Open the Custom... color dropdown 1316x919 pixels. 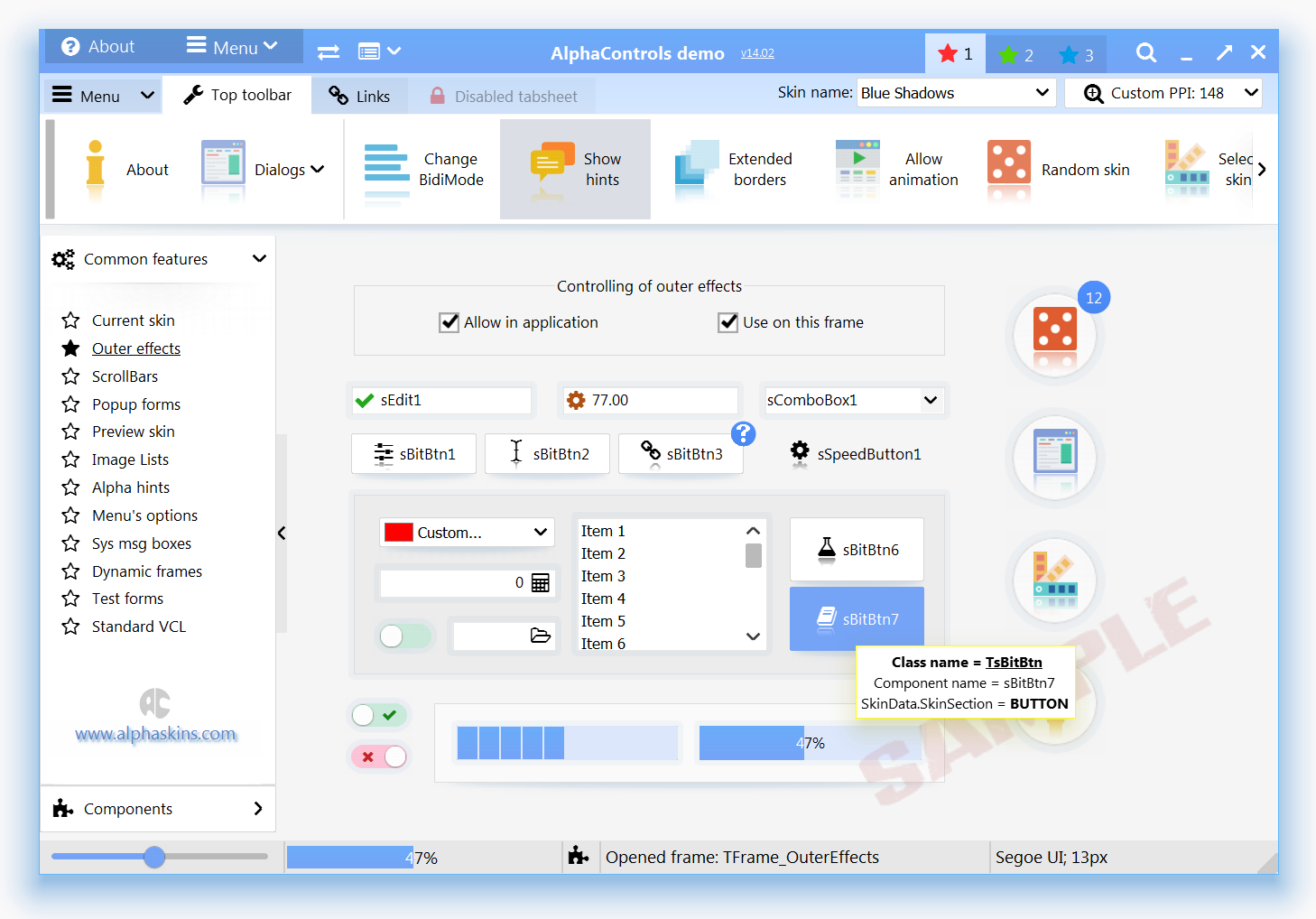pyautogui.click(x=467, y=533)
